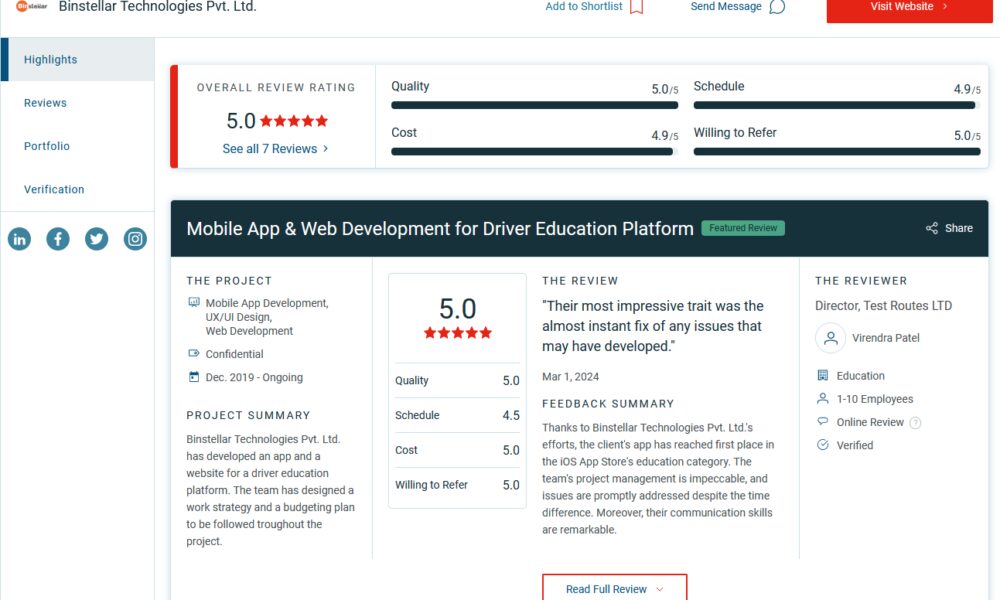Switch to the Portfolio sidebar tab
This screenshot has width=1000, height=600.
47,146
